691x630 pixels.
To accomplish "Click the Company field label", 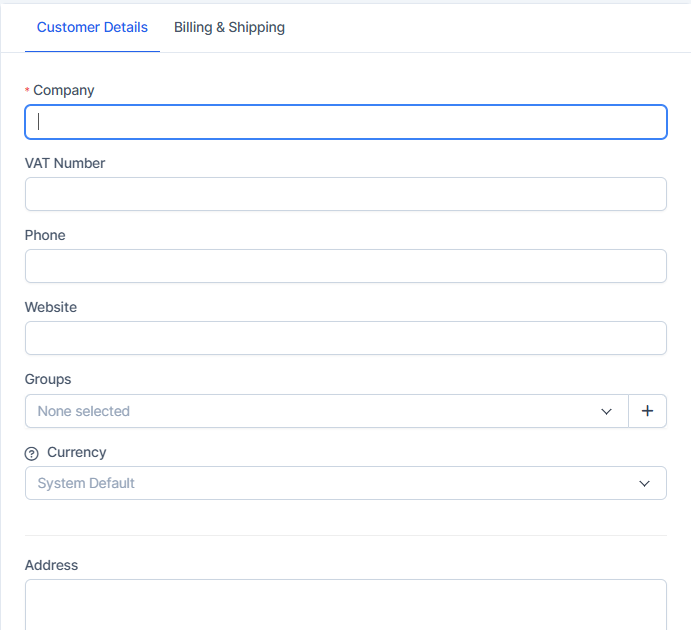I will click(x=63, y=90).
